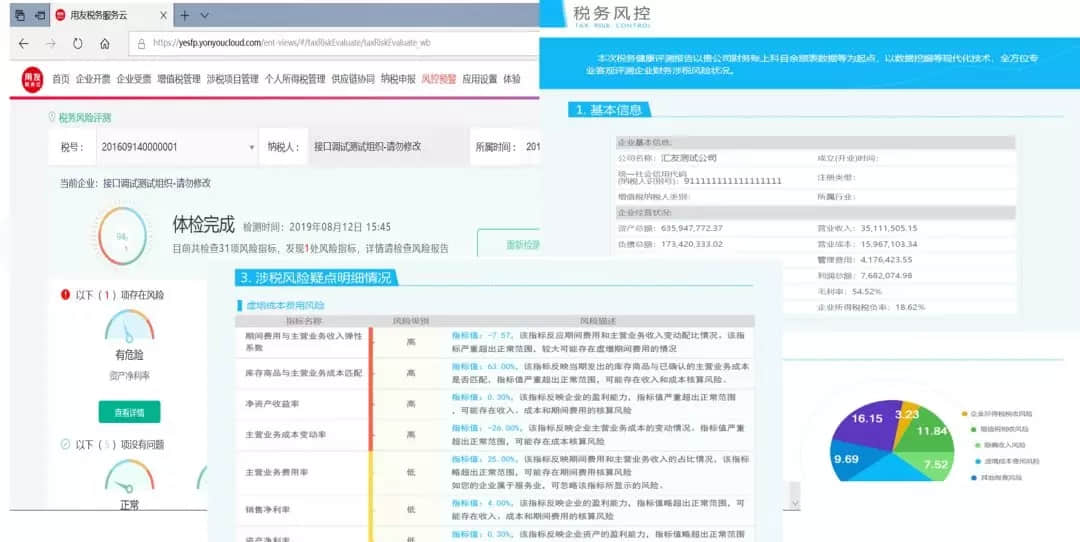Click the 有危险 gauge icon
The width and height of the screenshot is (1080, 542).
129,325
